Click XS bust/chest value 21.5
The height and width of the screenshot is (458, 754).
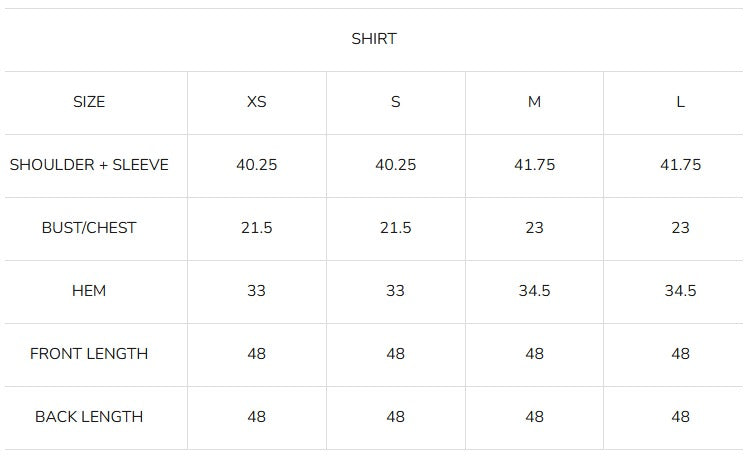[x=256, y=228]
